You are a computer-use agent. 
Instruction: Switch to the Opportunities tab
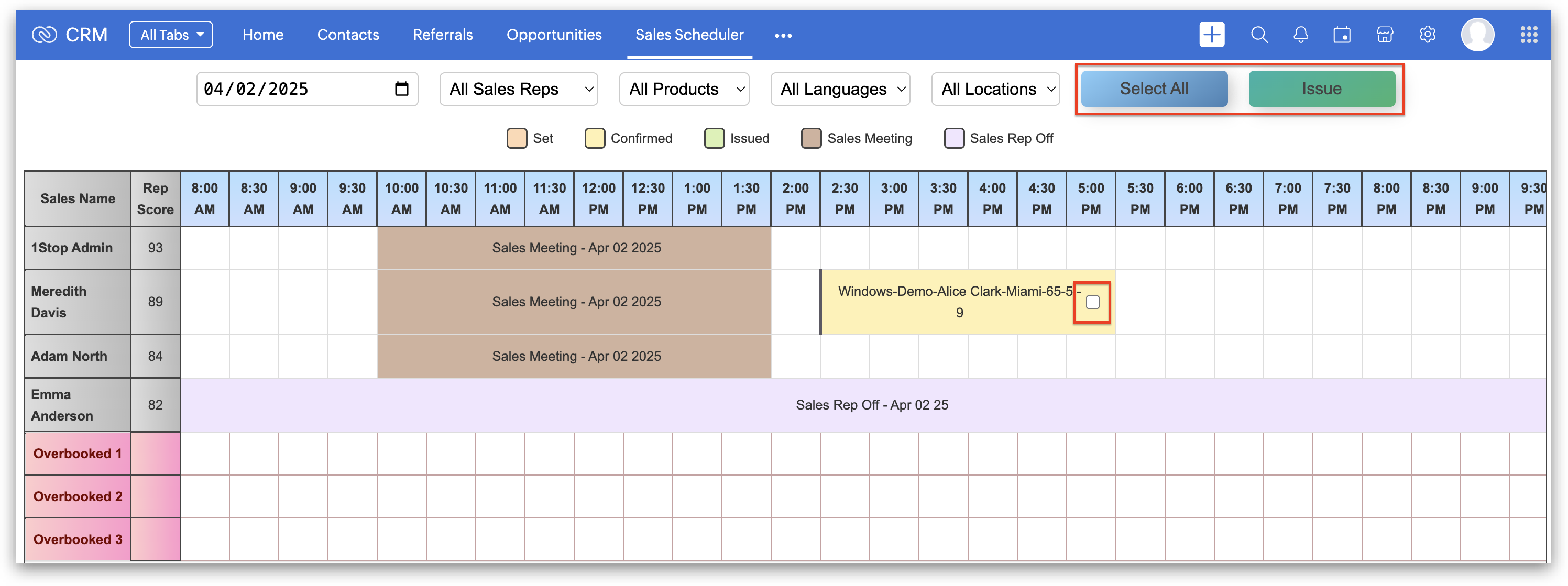[554, 35]
